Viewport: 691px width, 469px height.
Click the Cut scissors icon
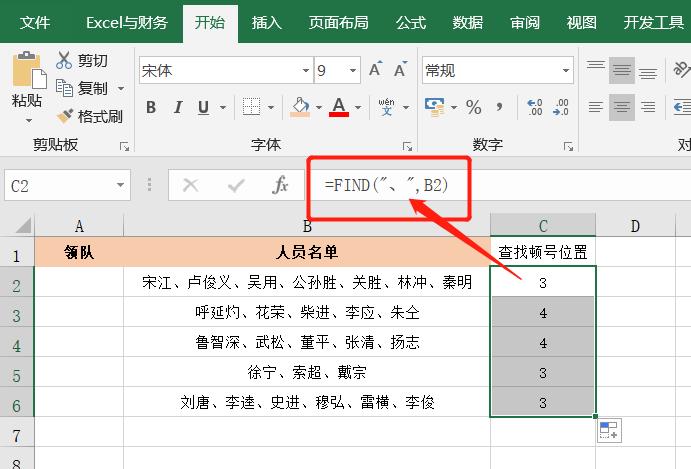click(64, 60)
